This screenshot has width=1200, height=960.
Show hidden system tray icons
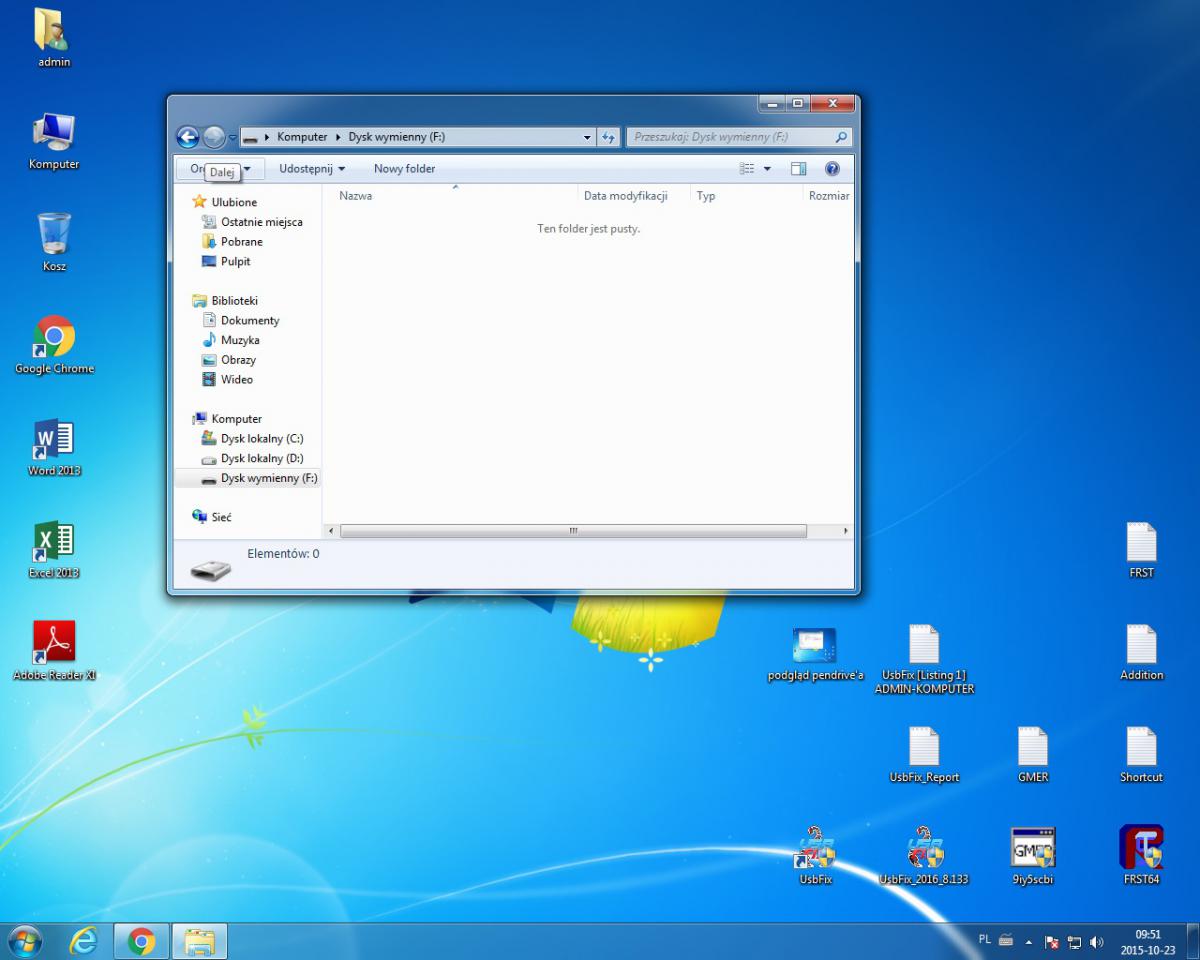[x=1028, y=942]
